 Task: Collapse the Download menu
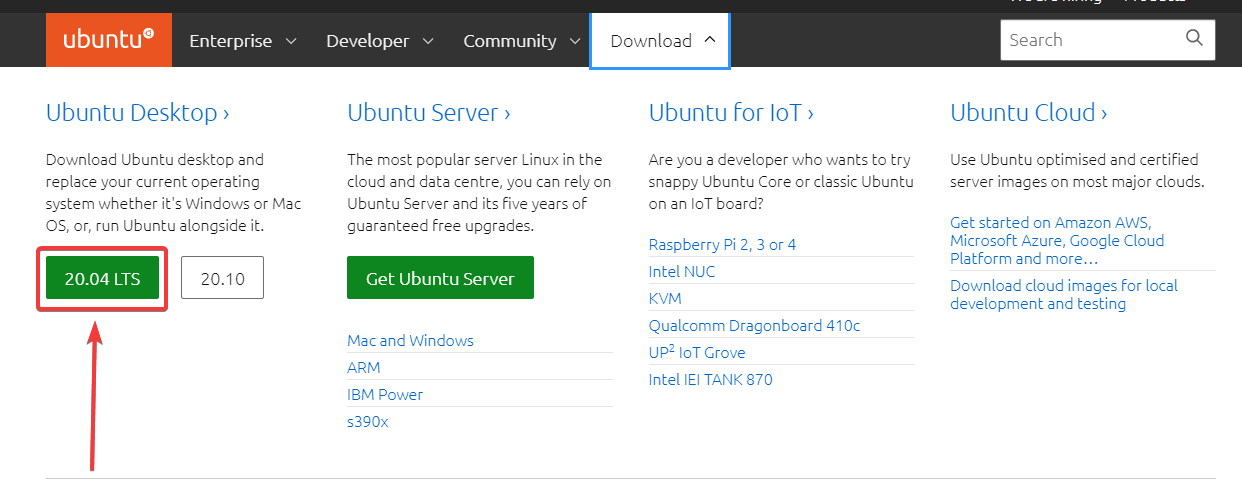coord(660,41)
